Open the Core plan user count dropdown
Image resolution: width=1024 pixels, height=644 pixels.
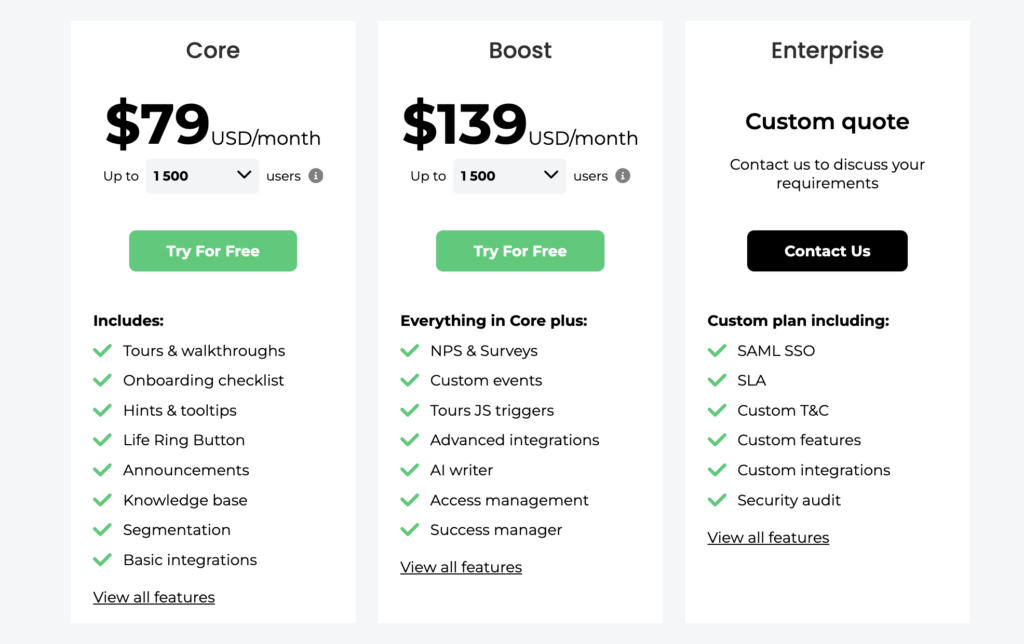tap(202, 176)
